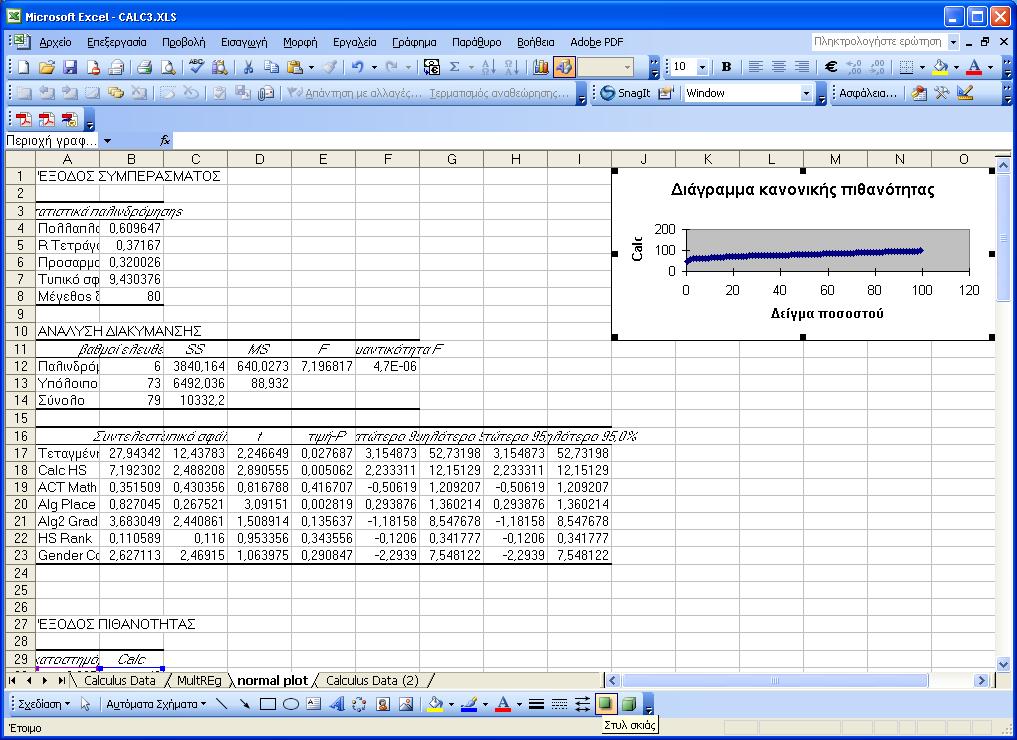Click the insert function fx button
The width and height of the screenshot is (1017, 740).
pos(165,140)
